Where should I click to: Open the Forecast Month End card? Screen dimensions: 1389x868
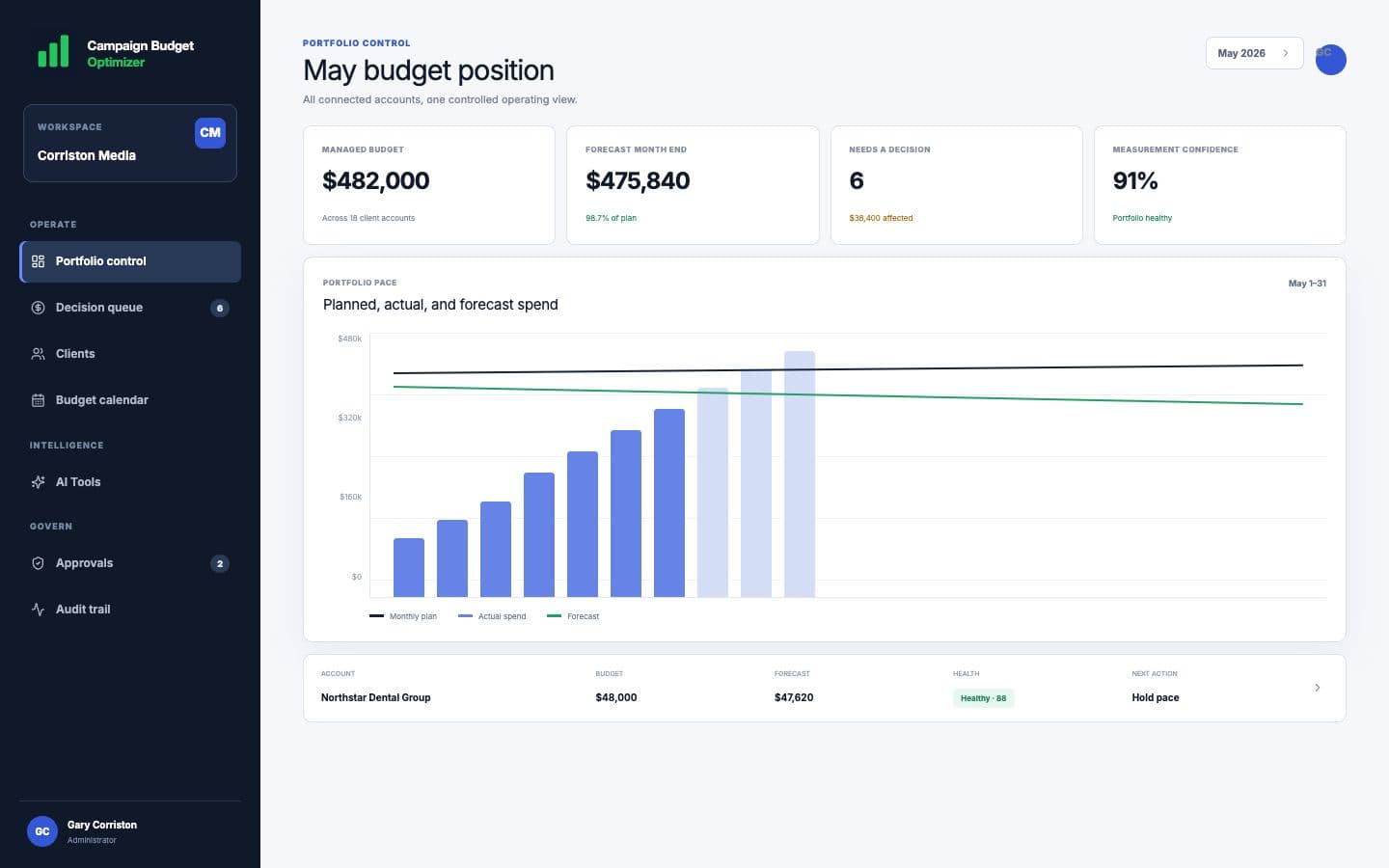point(693,185)
